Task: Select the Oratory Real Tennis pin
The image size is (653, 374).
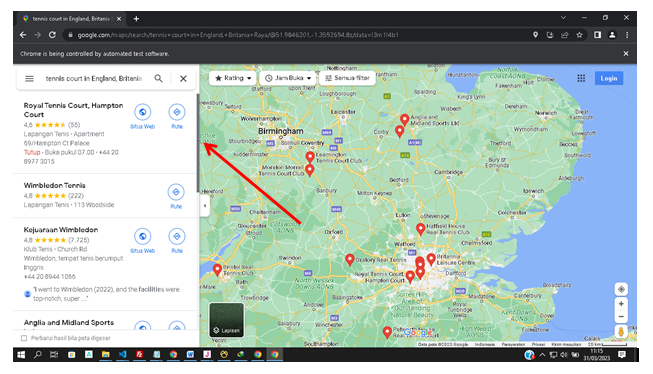Action: point(350,260)
